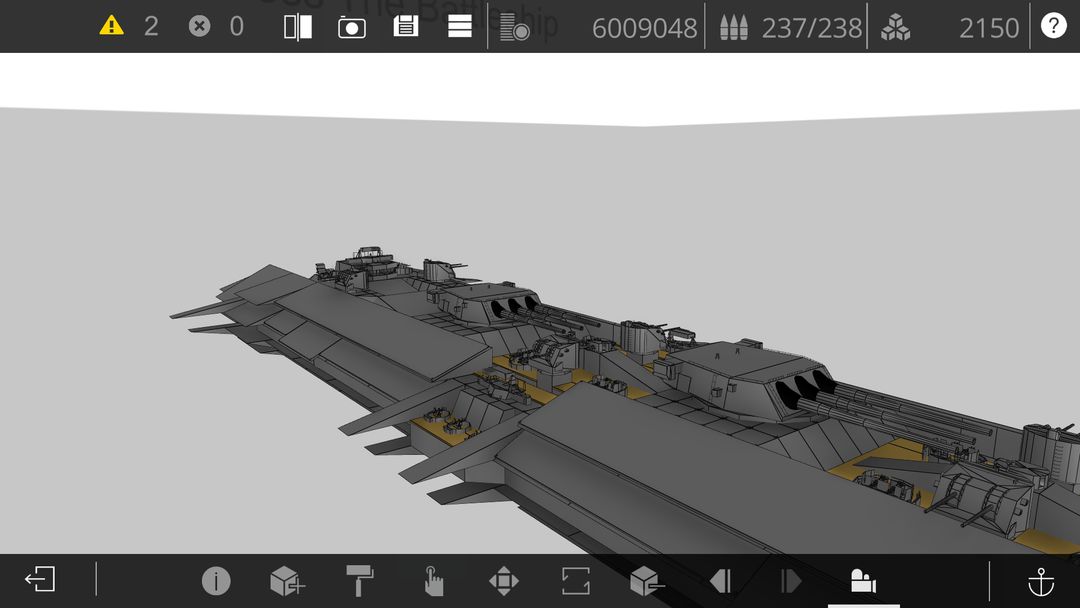This screenshot has width=1080, height=608.
Task: Show part info with the info icon
Action: [x=216, y=580]
